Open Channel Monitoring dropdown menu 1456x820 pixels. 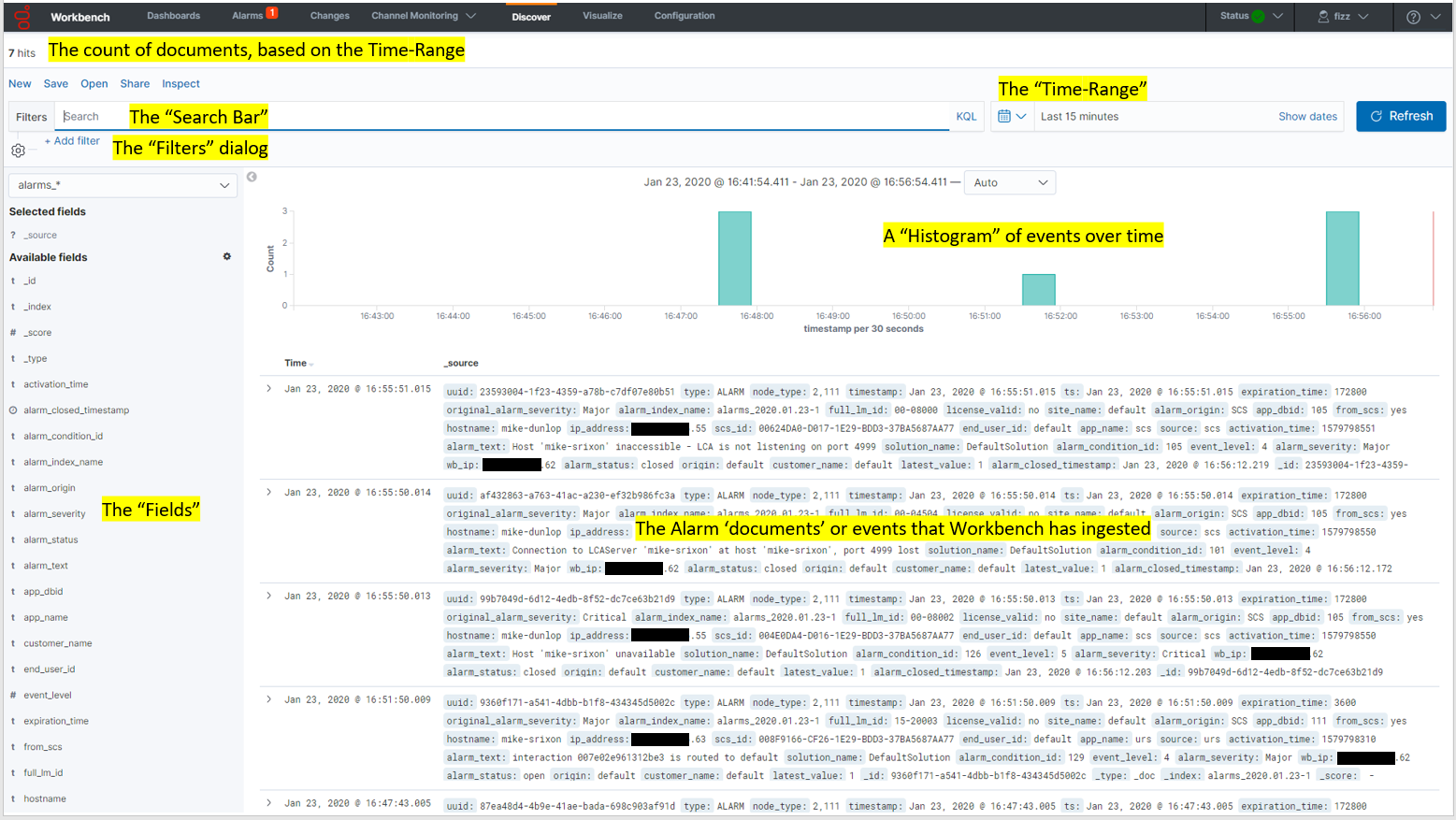[x=424, y=16]
